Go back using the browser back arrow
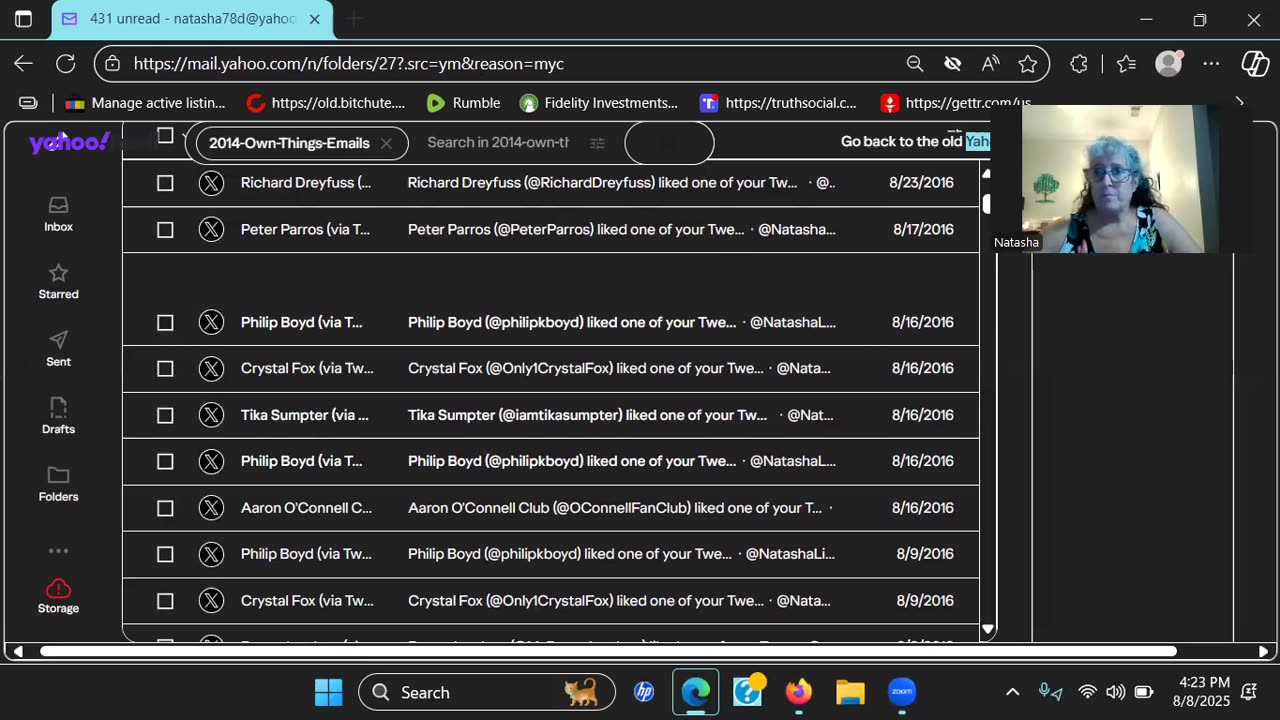The height and width of the screenshot is (720, 1280). pos(23,63)
